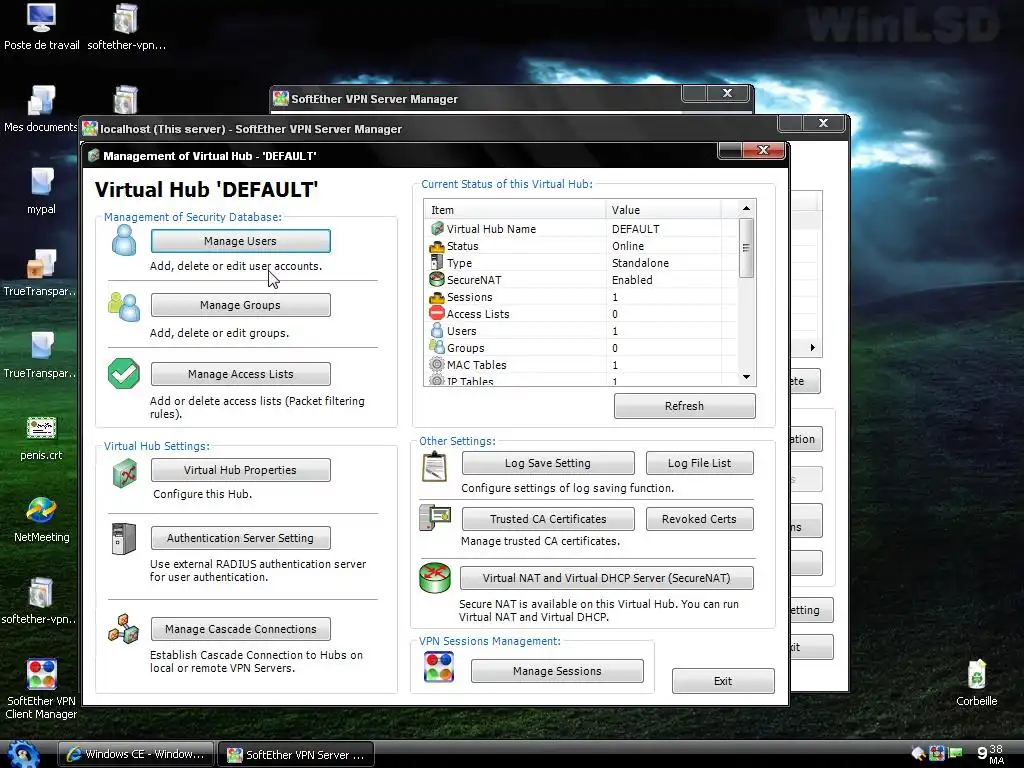Screen dimensions: 1024x768
Task: Click the Value column header
Action: point(663,210)
